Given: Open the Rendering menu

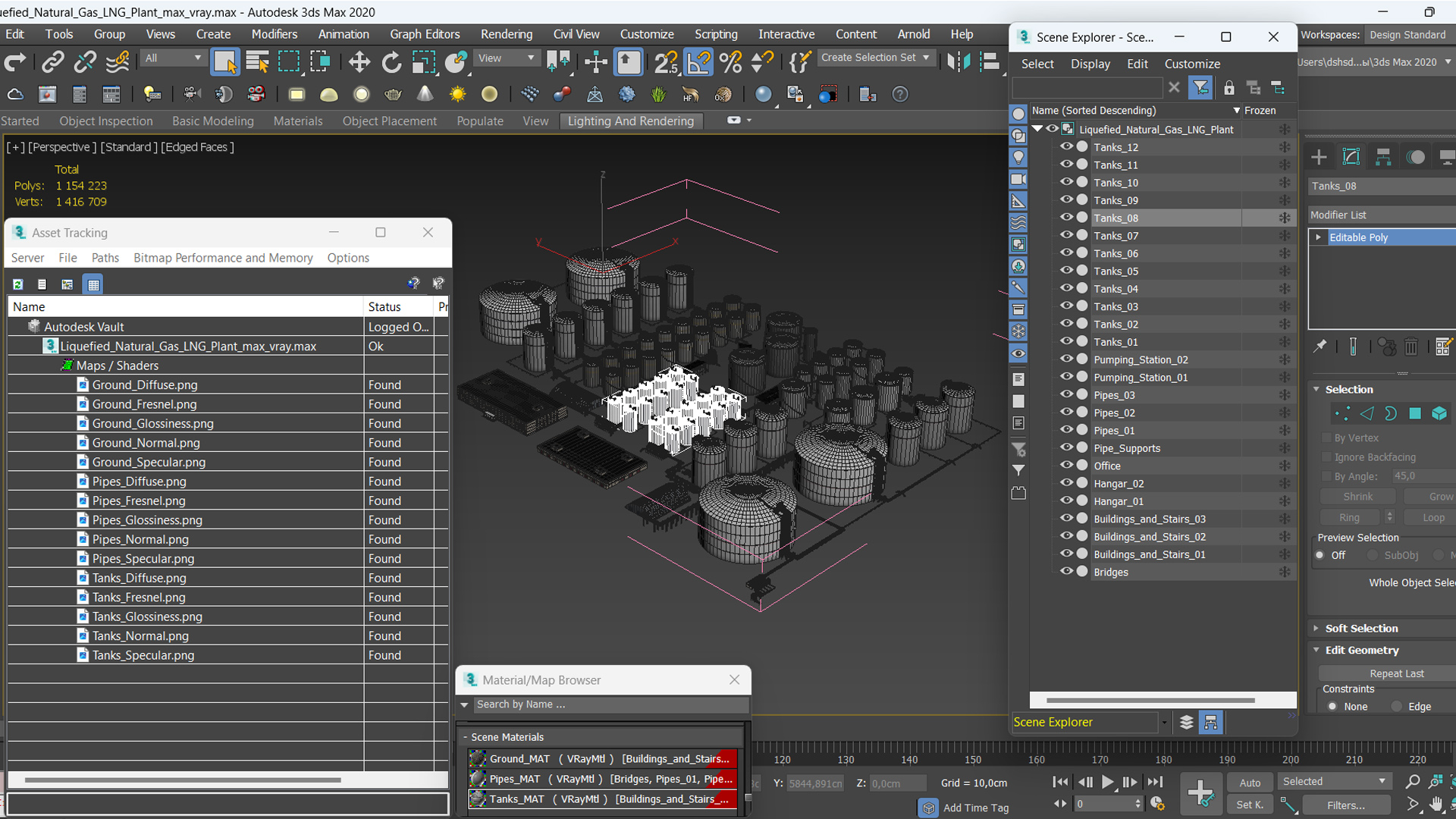Looking at the screenshot, I should (506, 34).
